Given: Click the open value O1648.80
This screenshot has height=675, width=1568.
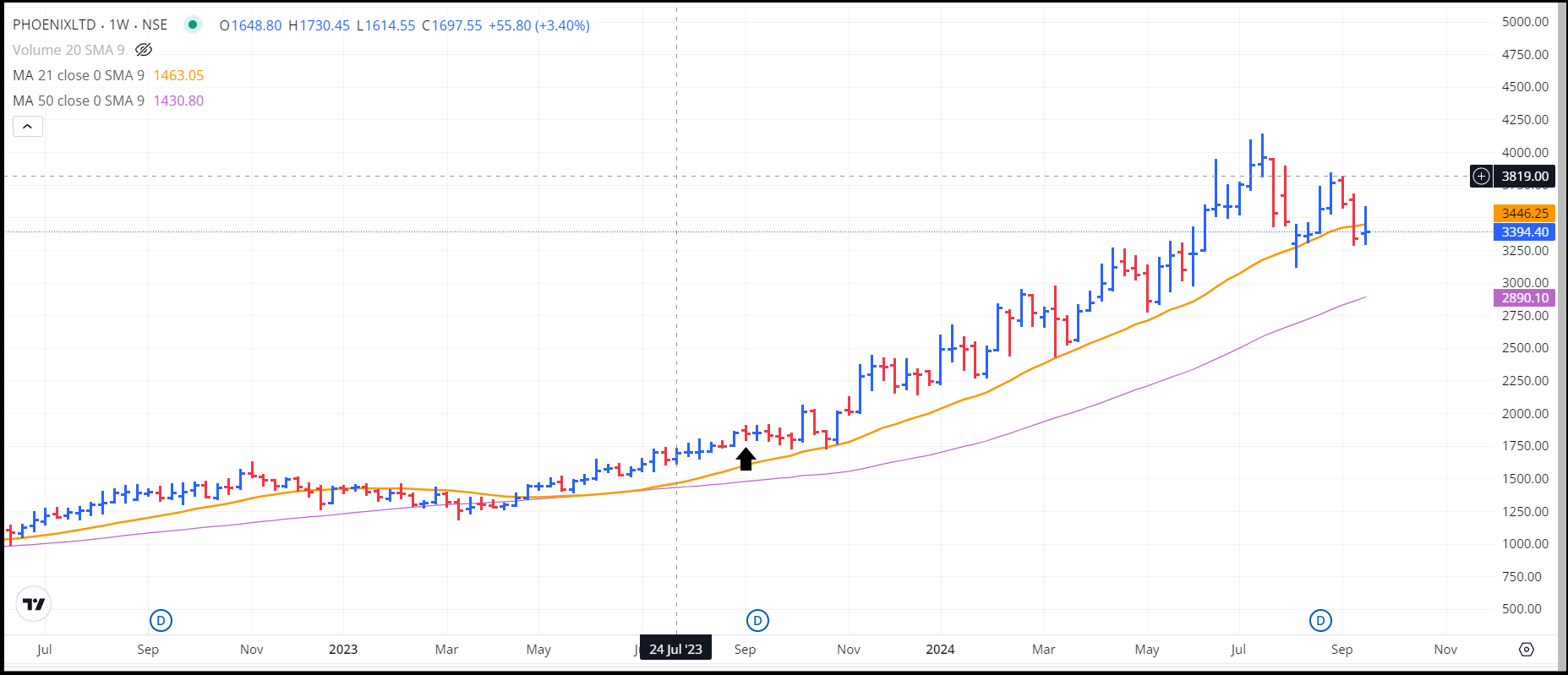Looking at the screenshot, I should tap(250, 25).
